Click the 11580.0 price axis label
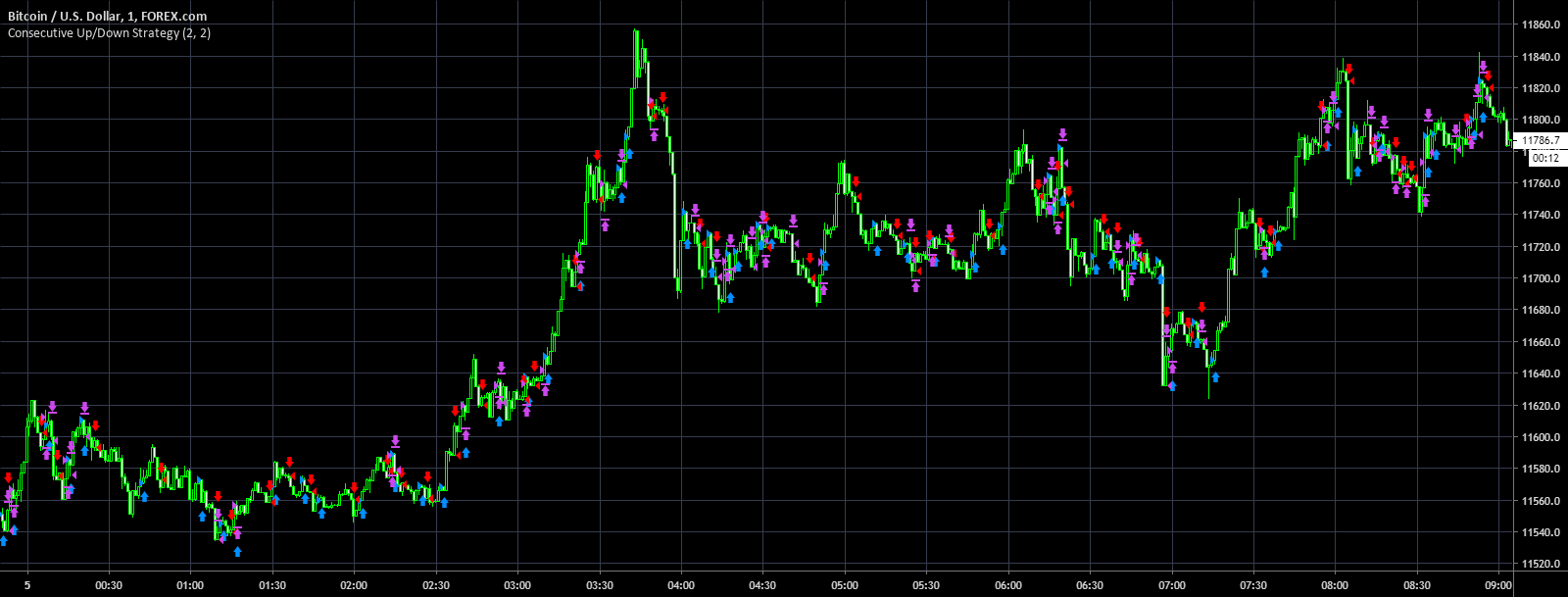The image size is (1568, 597). point(1541,469)
